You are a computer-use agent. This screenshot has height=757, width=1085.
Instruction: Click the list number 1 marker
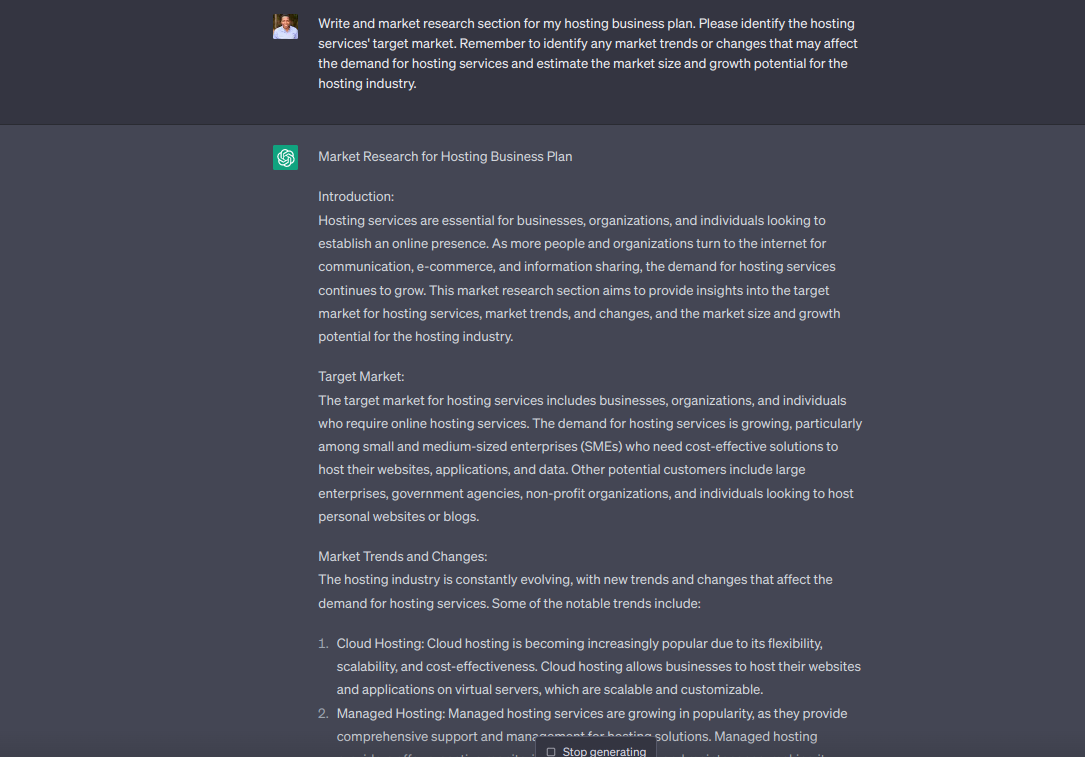coord(323,644)
